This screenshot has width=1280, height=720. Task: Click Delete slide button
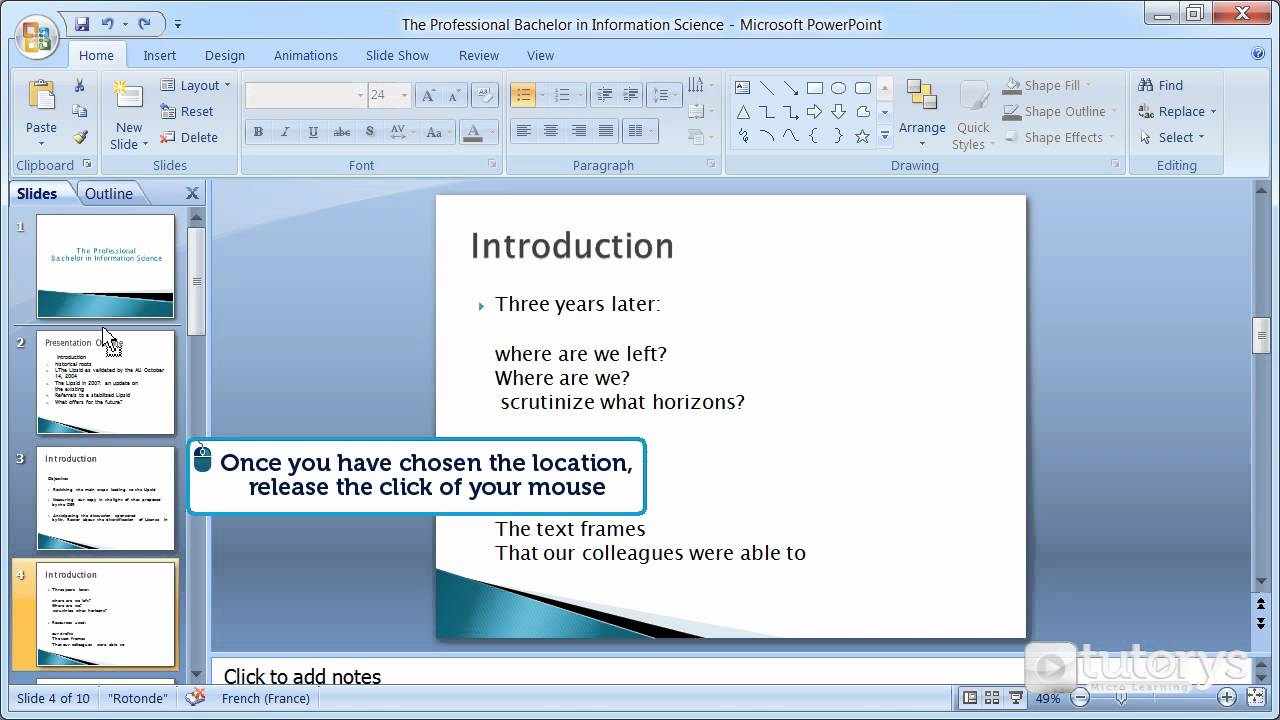(x=189, y=137)
